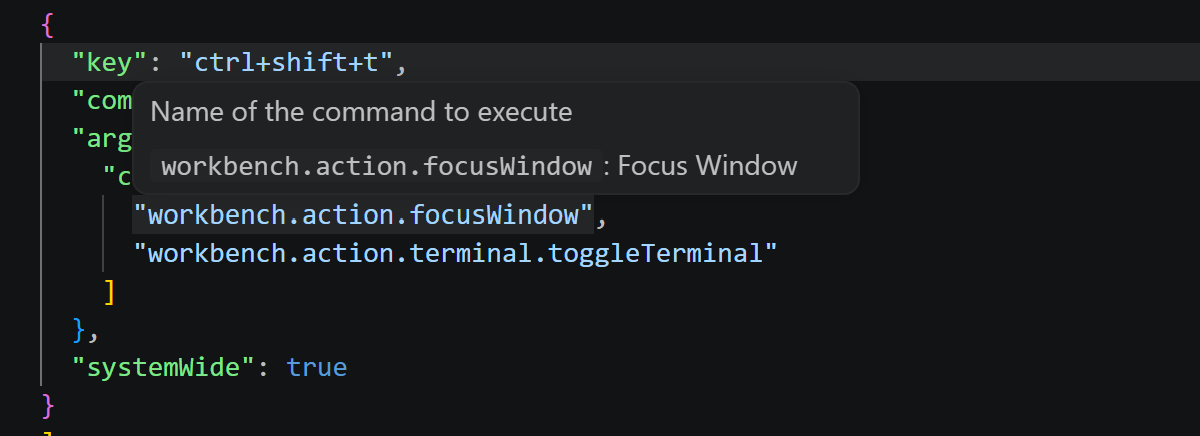Image resolution: width=1200 pixels, height=436 pixels.
Task: Click the blue closing curly brace with comma
Action: click(x=86, y=329)
